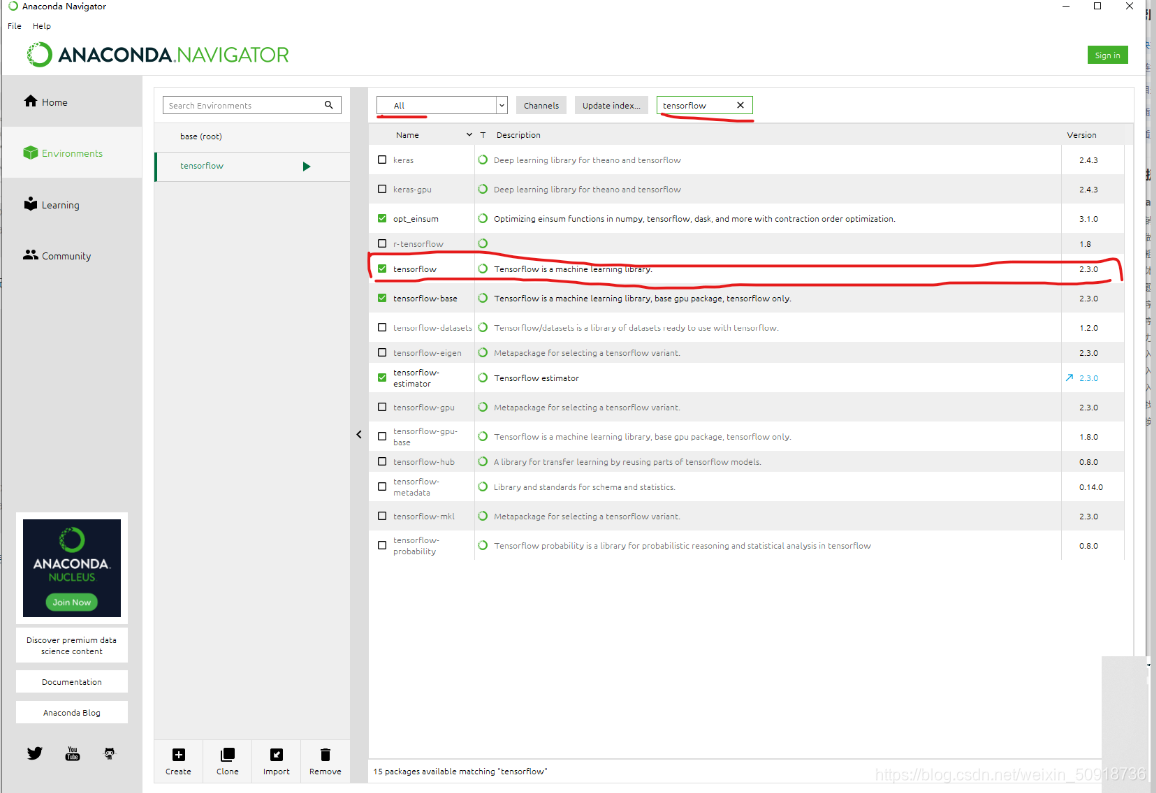Viewport: 1156px width, 793px height.
Task: Create a new environment
Action: [x=178, y=761]
